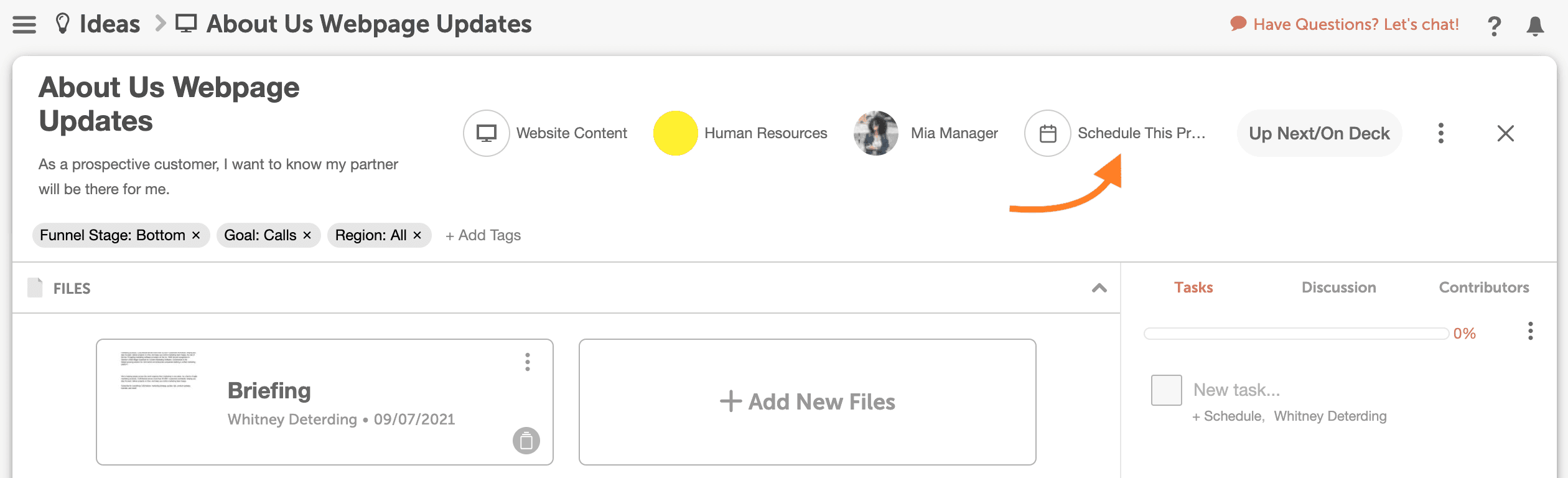
Task: Remove the Region: All tag
Action: coord(417,235)
